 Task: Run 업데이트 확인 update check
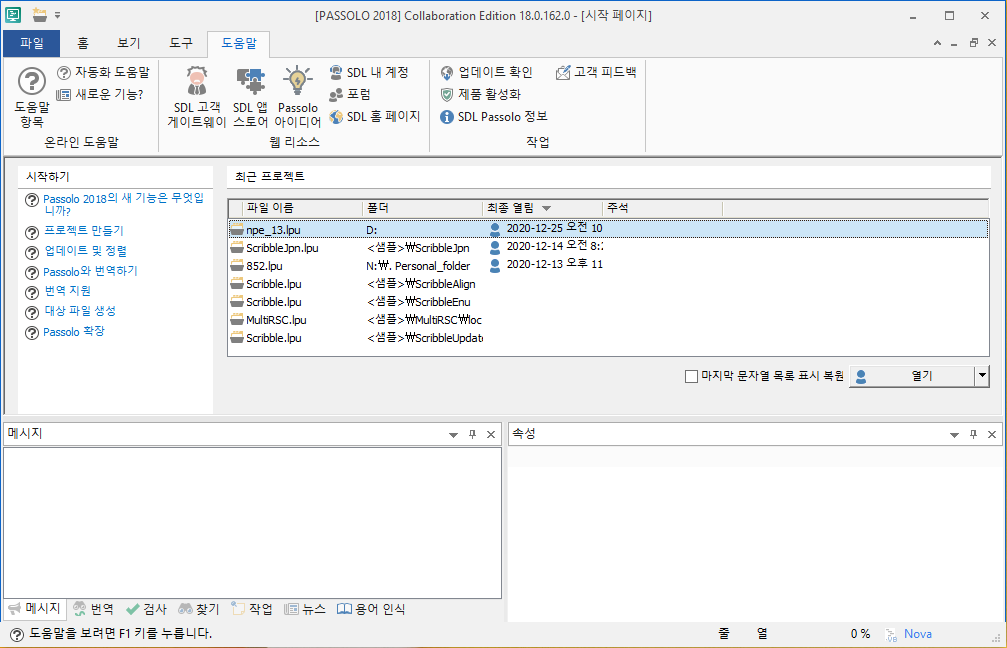487,72
